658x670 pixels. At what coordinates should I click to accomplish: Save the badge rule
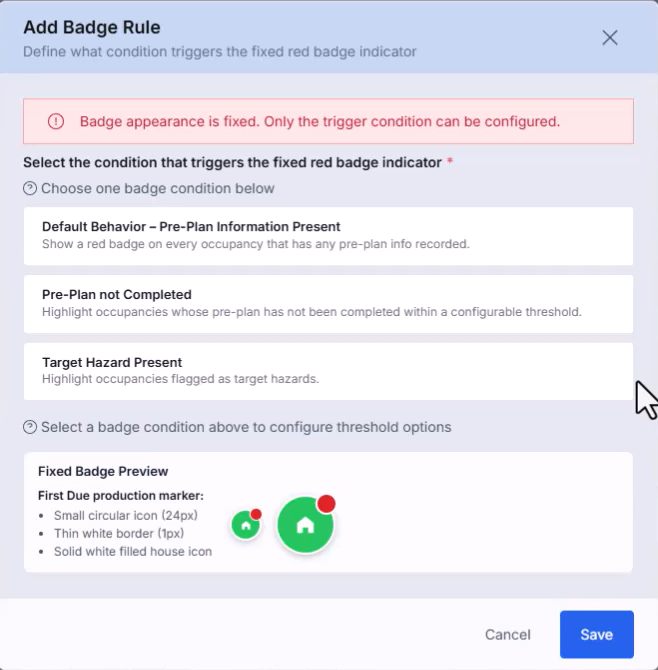(x=596, y=634)
